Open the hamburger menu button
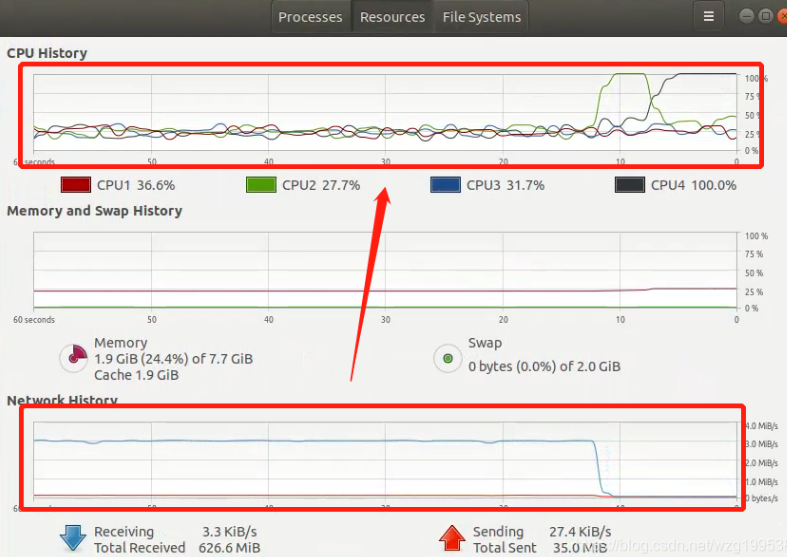 tap(708, 17)
